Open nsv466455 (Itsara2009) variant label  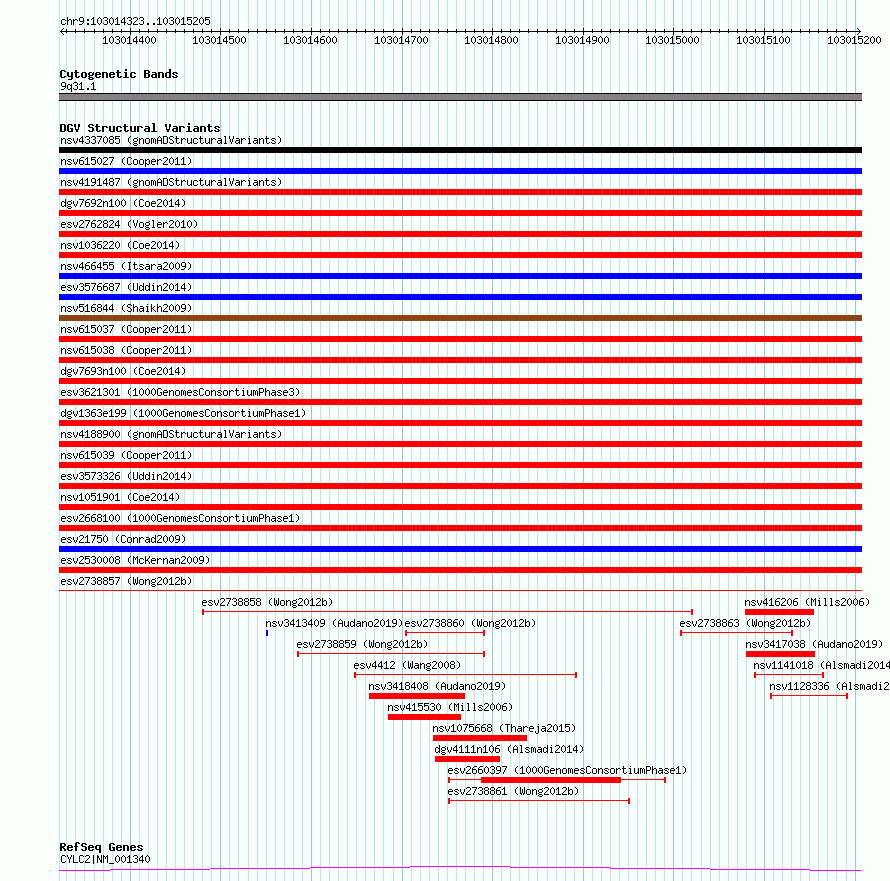click(126, 266)
